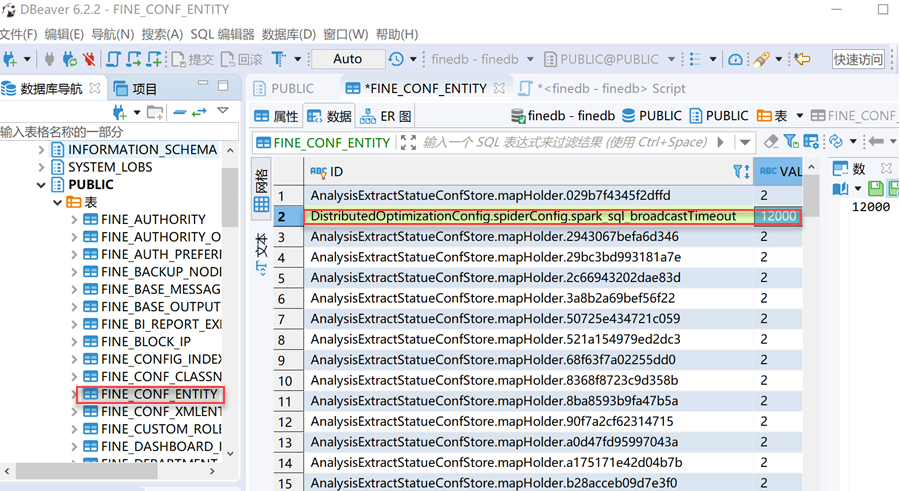The width and height of the screenshot is (900, 491).
Task: Open the transaction mode dropdown arrow
Action: click(297, 59)
